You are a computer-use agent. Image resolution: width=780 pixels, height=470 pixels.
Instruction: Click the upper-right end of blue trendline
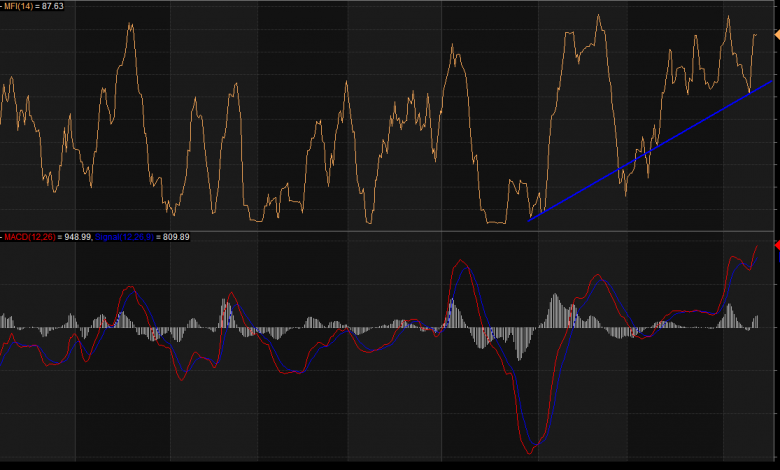(x=770, y=81)
